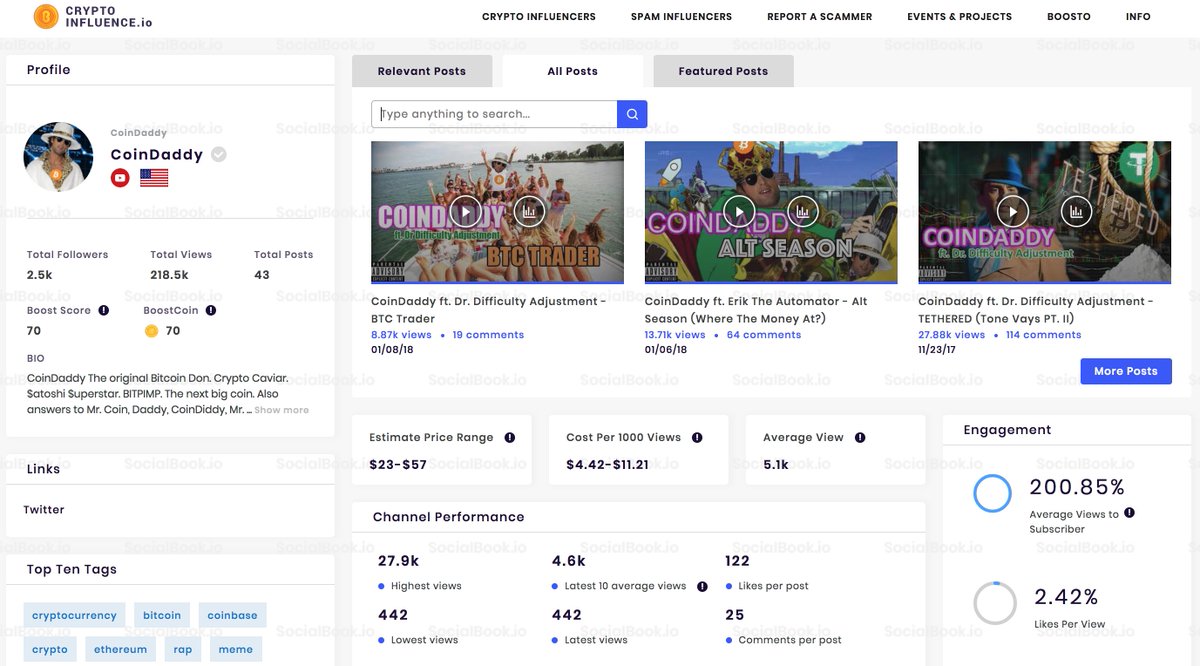
Task: Click the 200.85% engagement ring chart
Action: point(993,494)
